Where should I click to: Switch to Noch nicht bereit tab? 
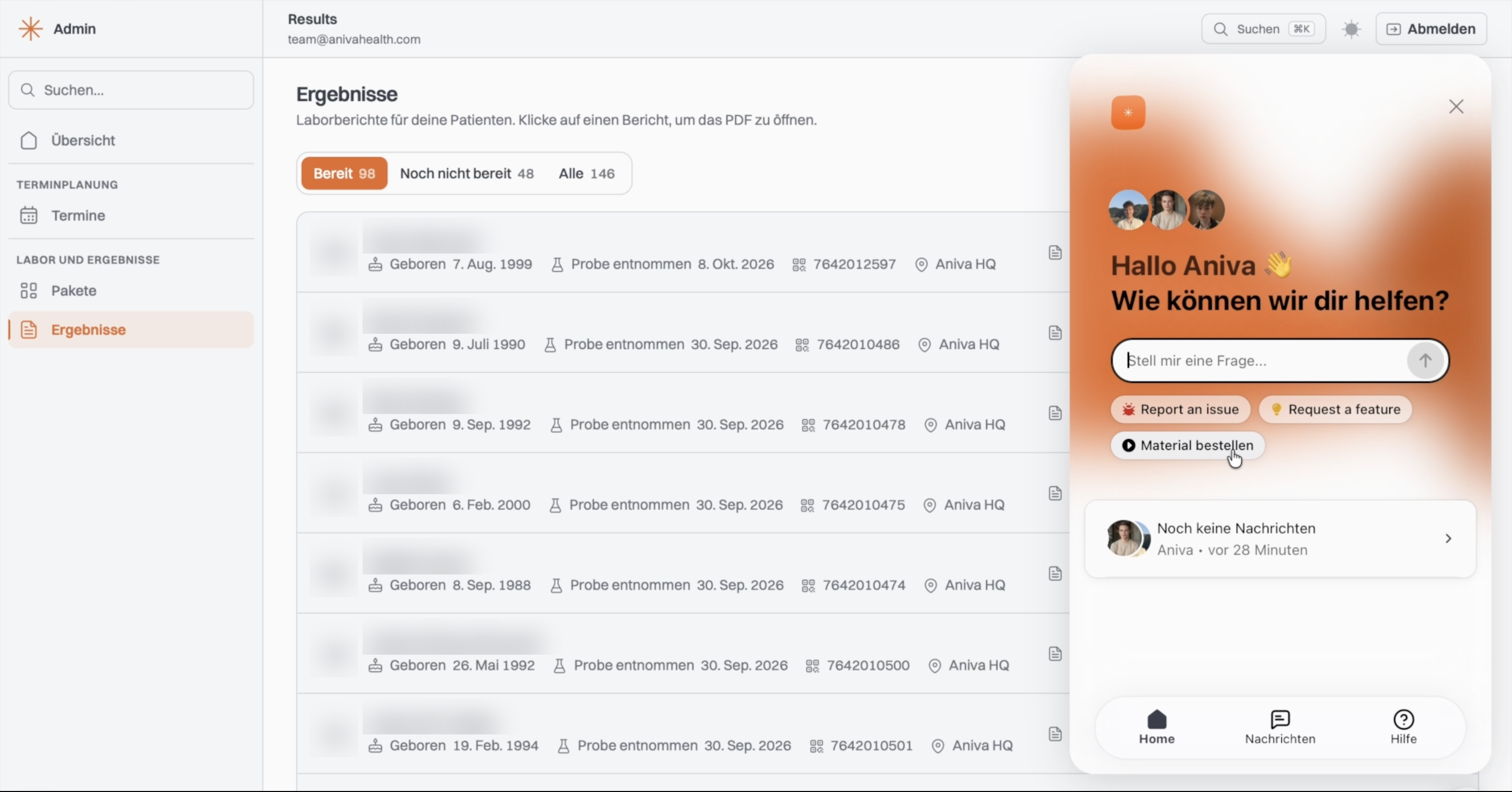click(x=466, y=173)
